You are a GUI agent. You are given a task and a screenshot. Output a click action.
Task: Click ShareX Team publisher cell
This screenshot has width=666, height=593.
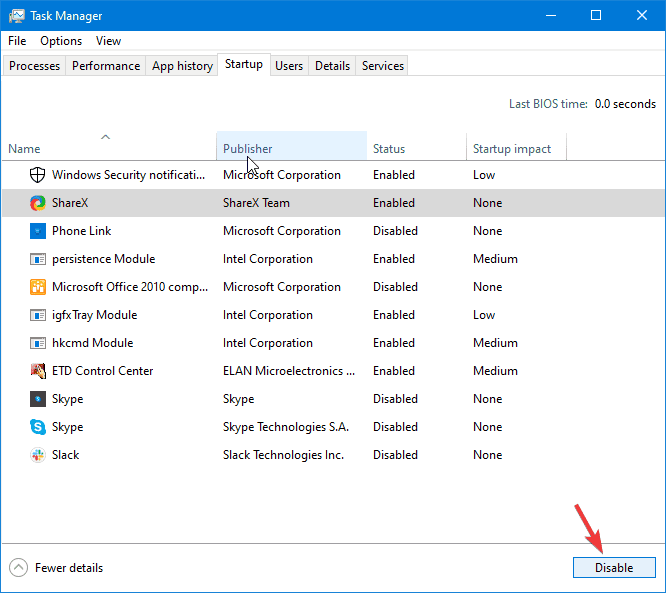tap(256, 203)
